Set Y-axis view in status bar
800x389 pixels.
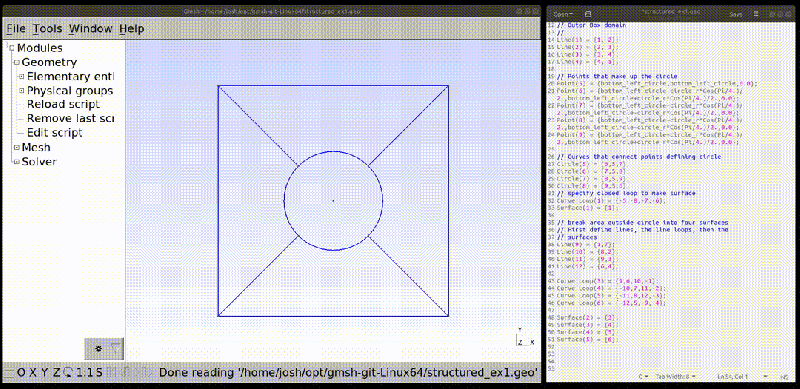point(44,373)
